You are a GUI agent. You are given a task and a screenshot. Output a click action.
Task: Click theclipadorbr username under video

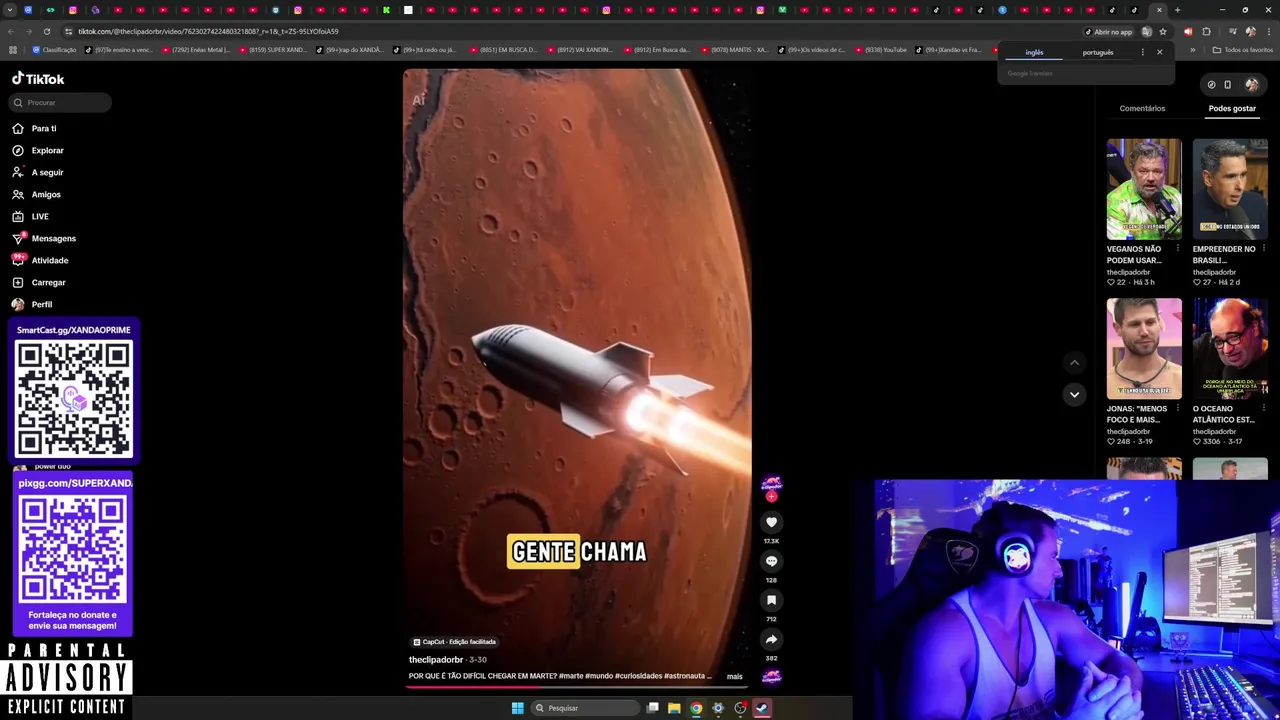coord(436,660)
